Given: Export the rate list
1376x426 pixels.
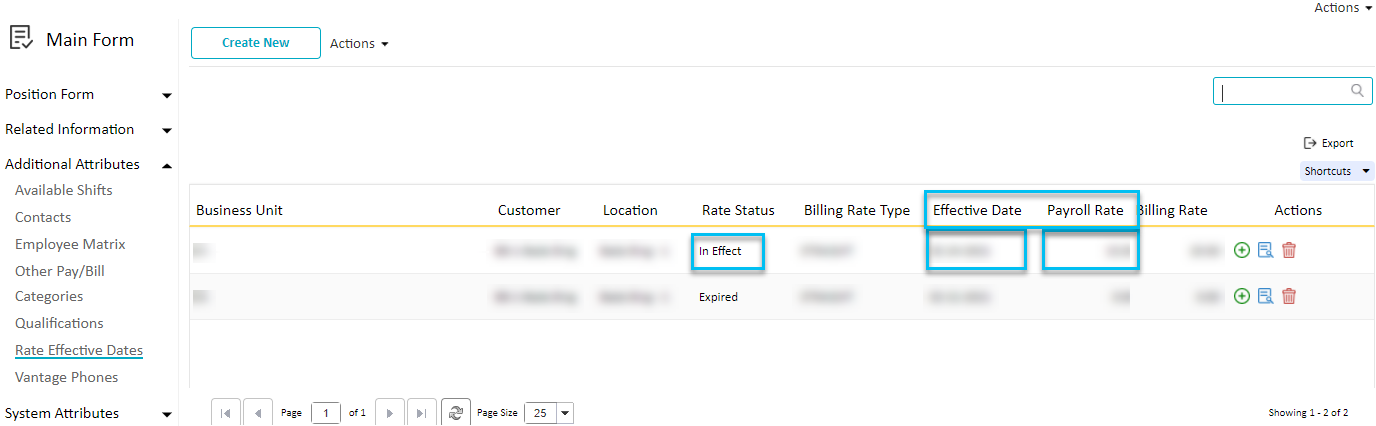Looking at the screenshot, I should 1328,143.
